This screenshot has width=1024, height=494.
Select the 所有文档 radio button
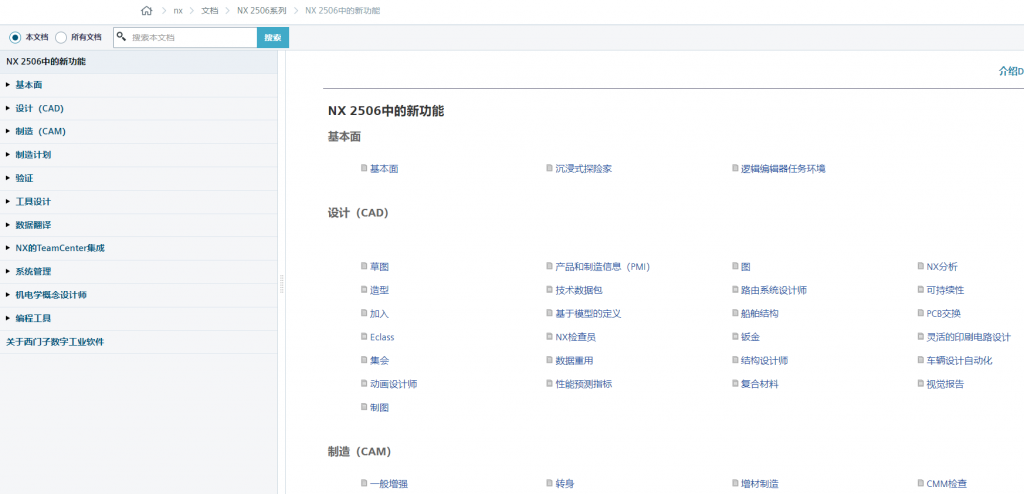coord(61,37)
